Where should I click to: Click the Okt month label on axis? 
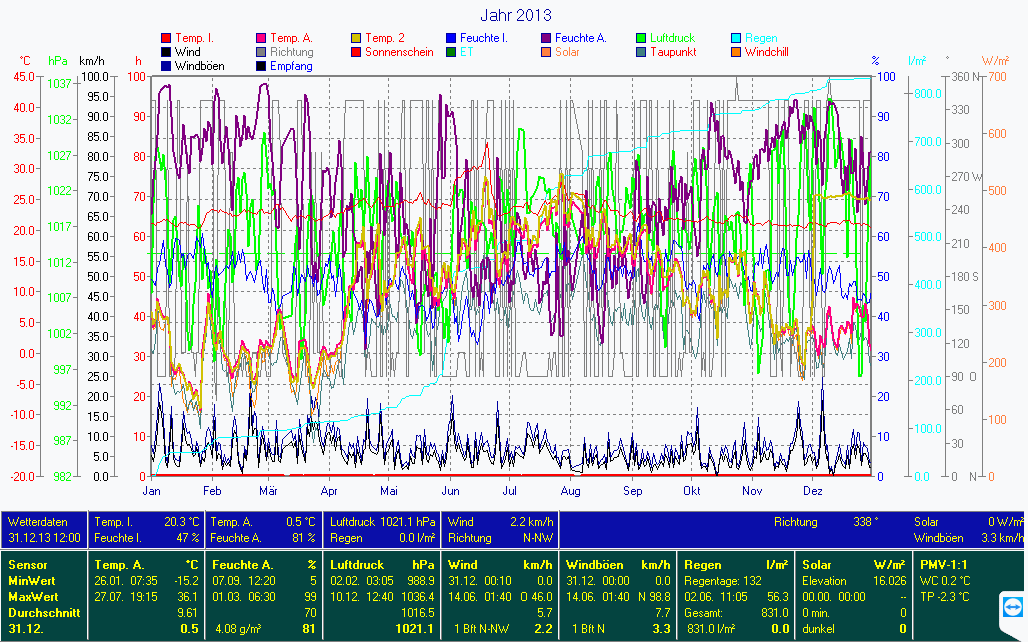692,491
